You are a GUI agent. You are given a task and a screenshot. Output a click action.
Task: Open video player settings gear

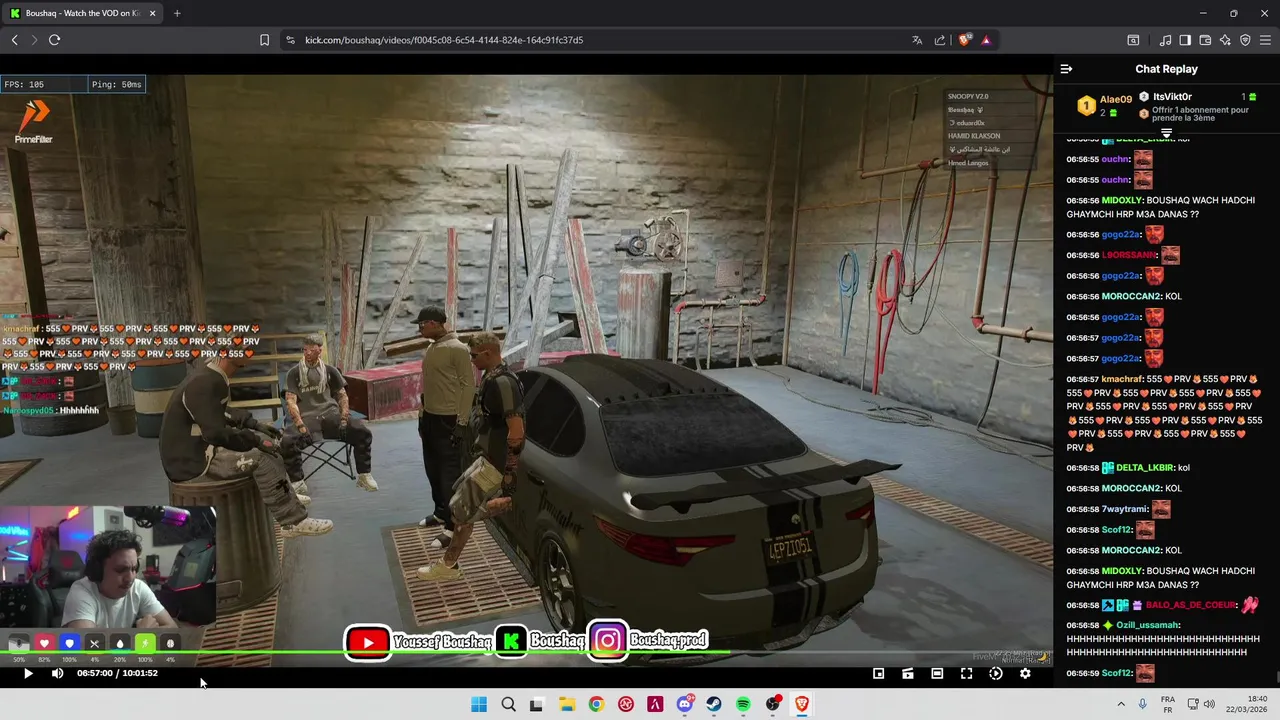[1025, 674]
